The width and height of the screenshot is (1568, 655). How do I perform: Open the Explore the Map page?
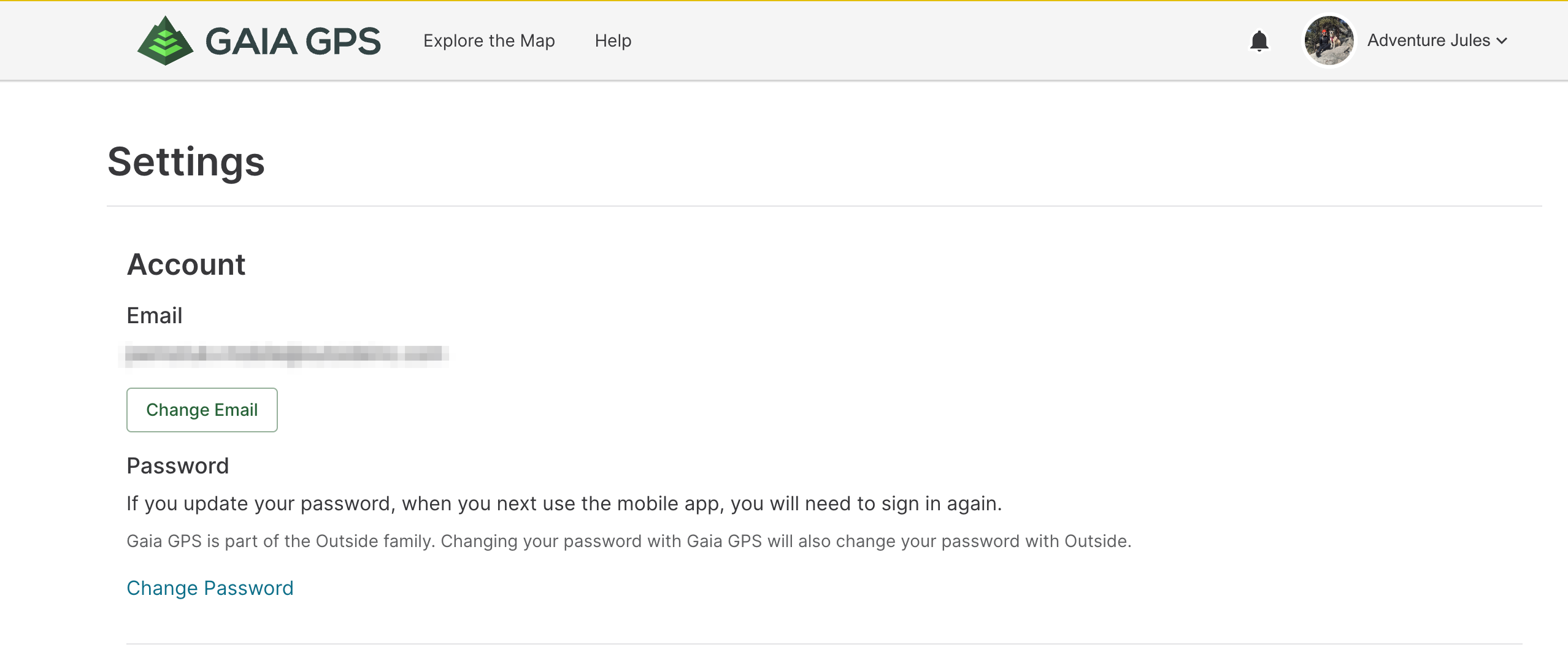pyautogui.click(x=489, y=40)
